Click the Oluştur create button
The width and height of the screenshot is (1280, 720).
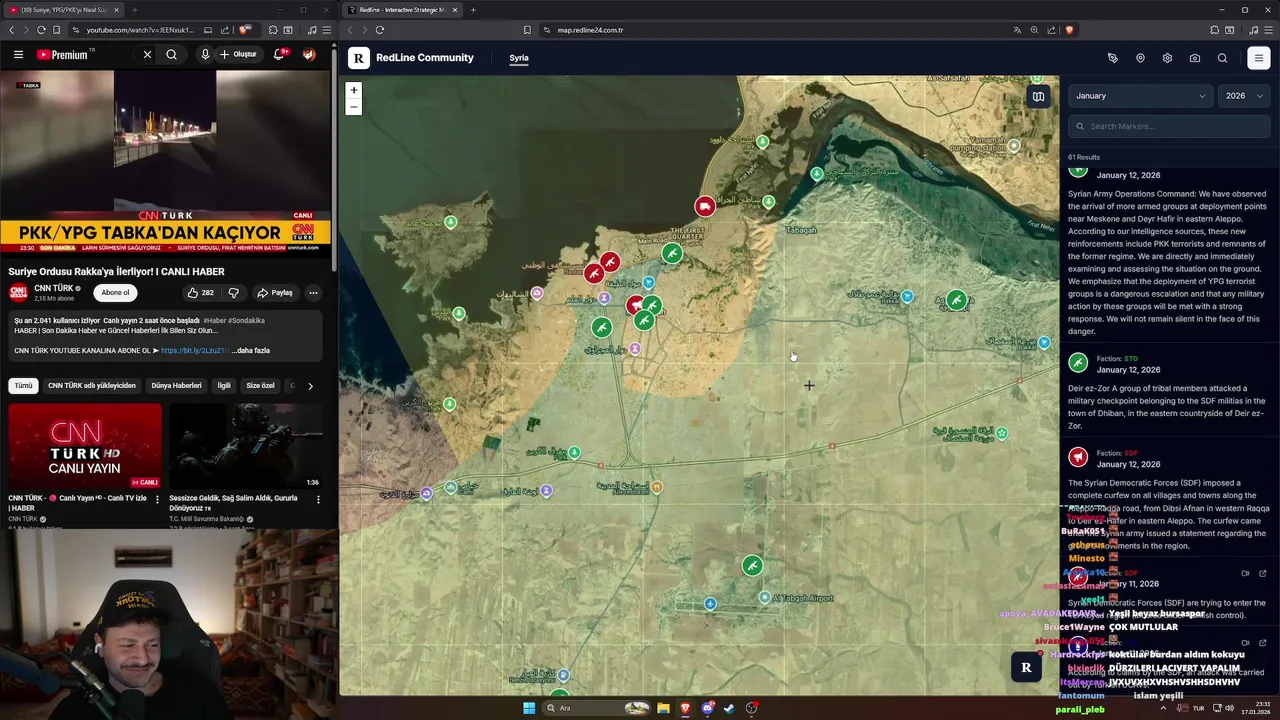239,55
